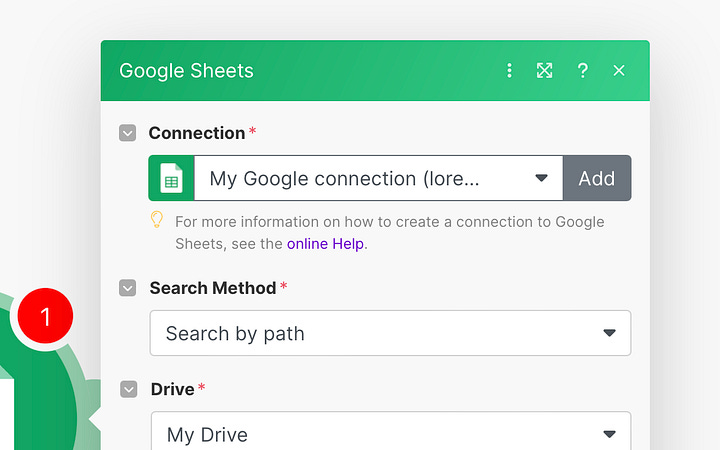Click the lightbulb hint icon
This screenshot has height=450, width=720.
tap(157, 219)
